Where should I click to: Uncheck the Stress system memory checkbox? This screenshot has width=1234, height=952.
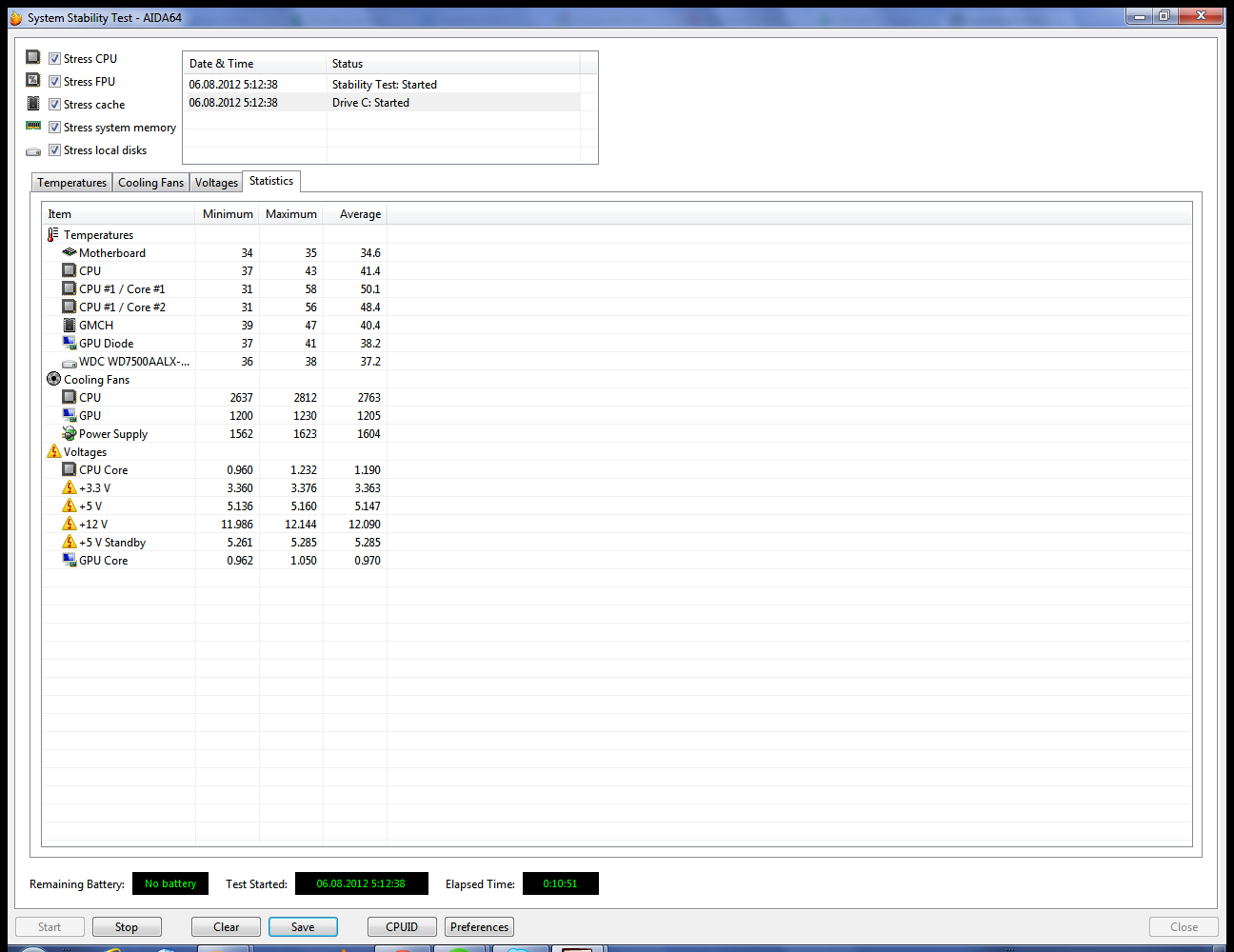[54, 127]
